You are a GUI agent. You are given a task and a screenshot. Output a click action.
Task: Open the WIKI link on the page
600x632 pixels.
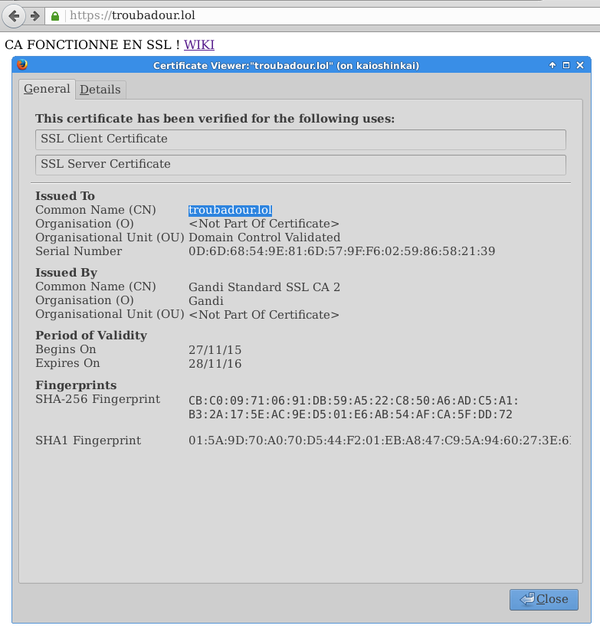198,45
